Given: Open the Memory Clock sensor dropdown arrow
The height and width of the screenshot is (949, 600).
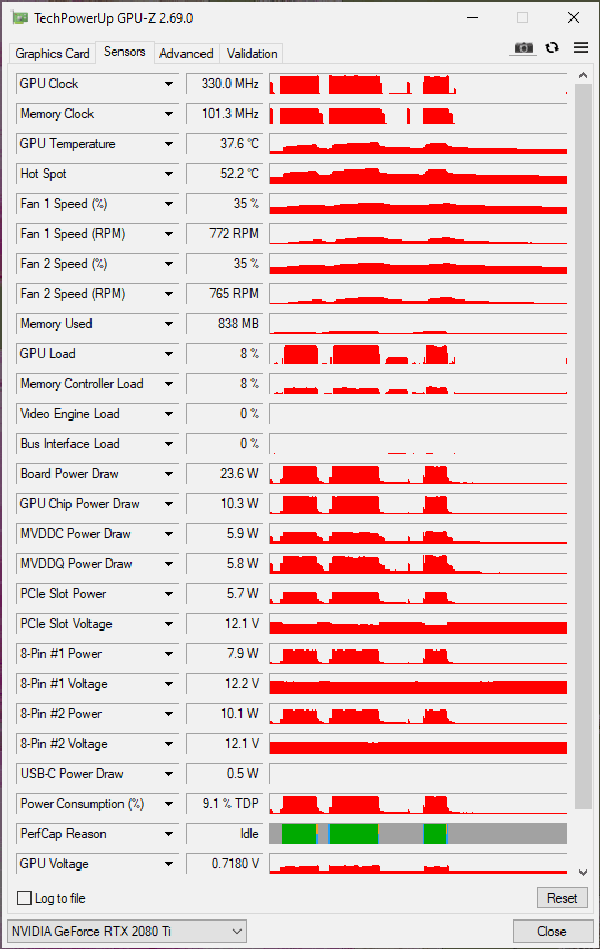Looking at the screenshot, I should pyautogui.click(x=169, y=114).
